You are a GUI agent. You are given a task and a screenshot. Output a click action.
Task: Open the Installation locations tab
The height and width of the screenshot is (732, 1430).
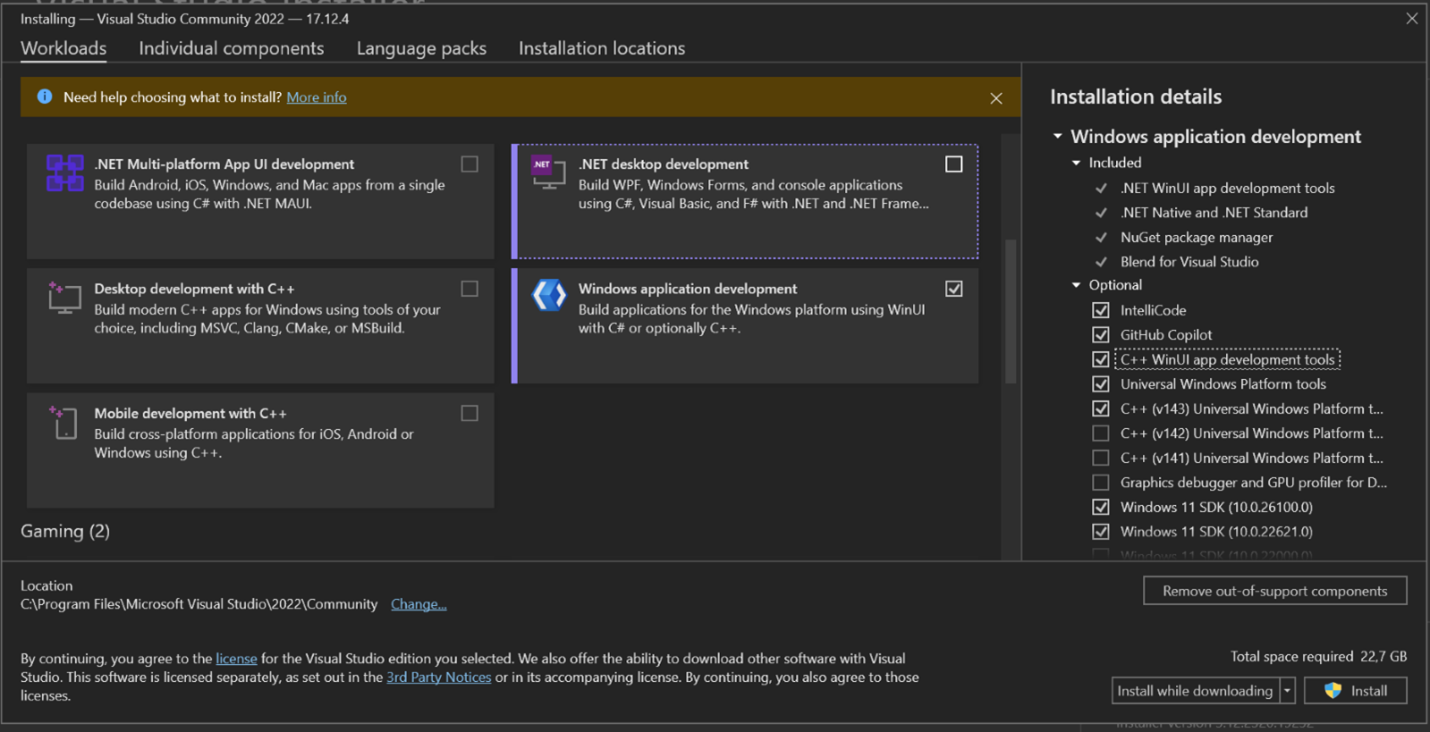tap(602, 48)
